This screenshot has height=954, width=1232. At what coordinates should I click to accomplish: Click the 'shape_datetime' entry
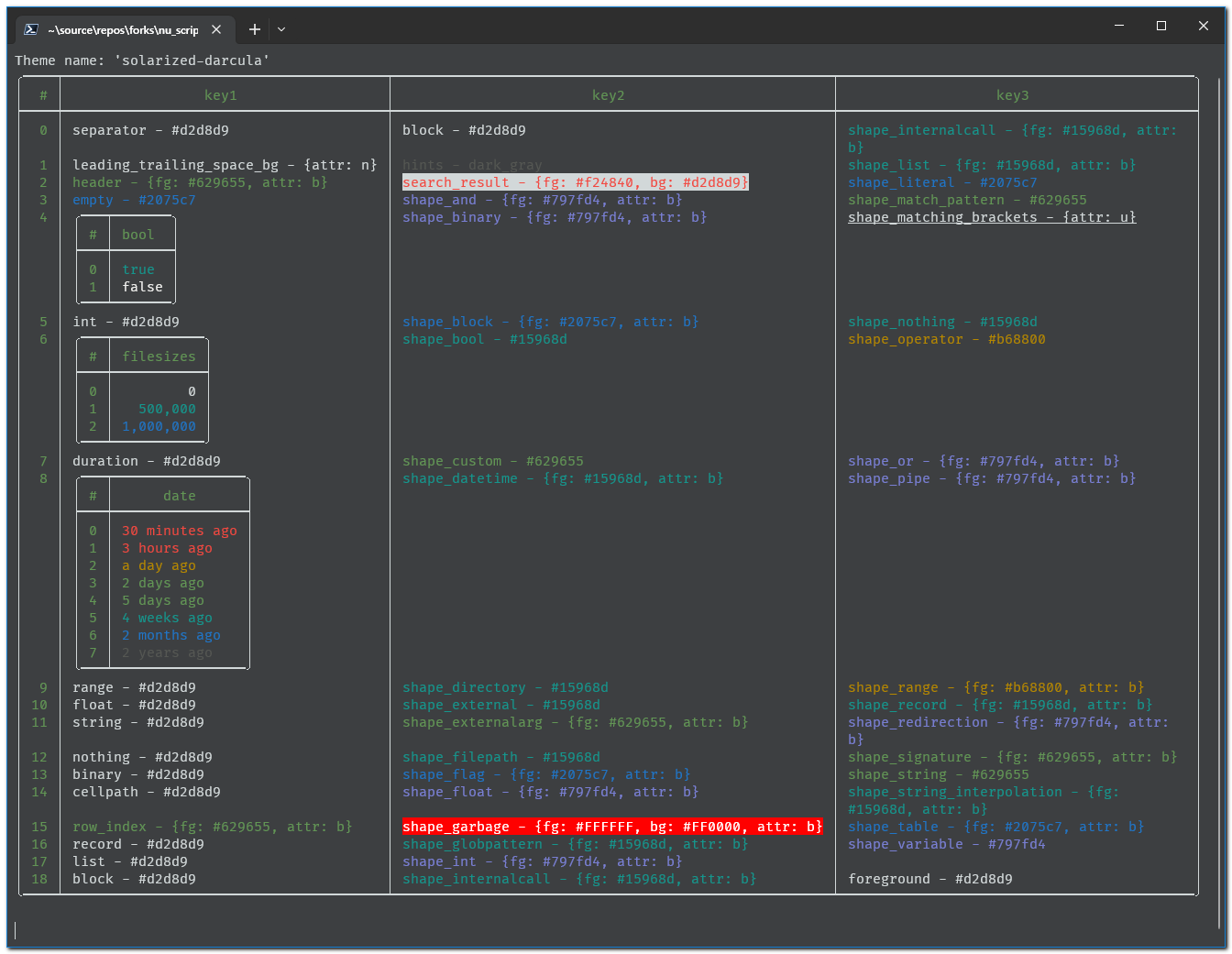(x=563, y=478)
